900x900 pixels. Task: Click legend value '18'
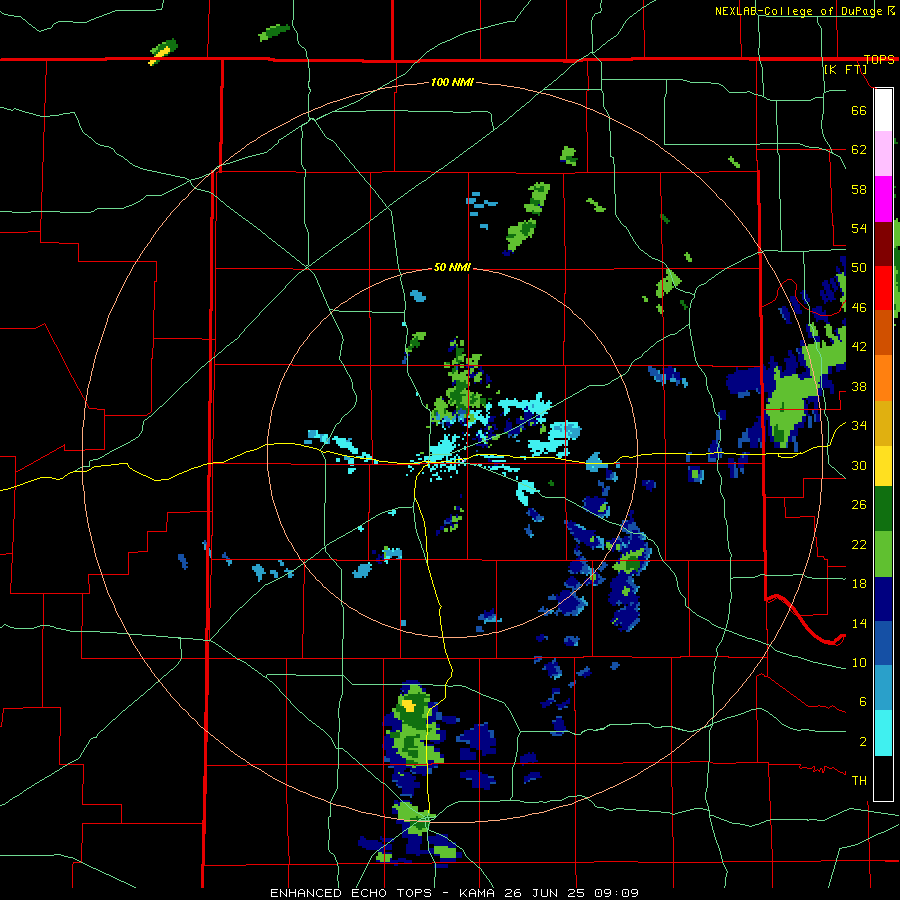(x=859, y=584)
